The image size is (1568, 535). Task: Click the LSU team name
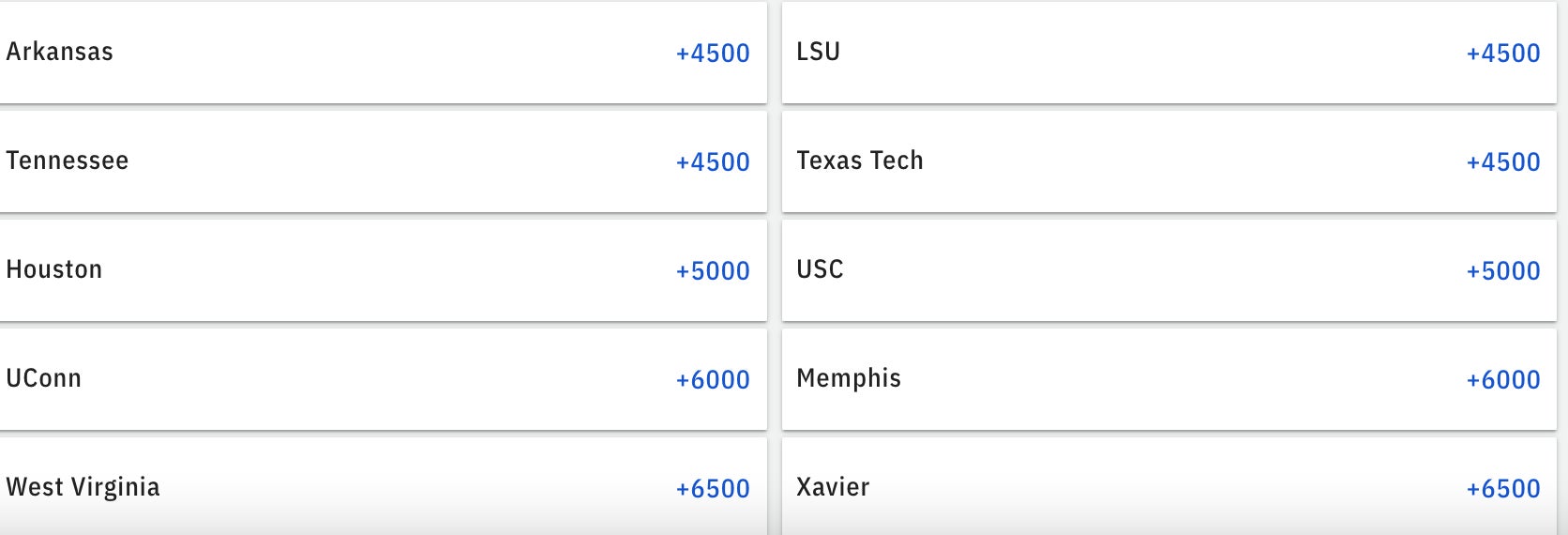point(818,52)
